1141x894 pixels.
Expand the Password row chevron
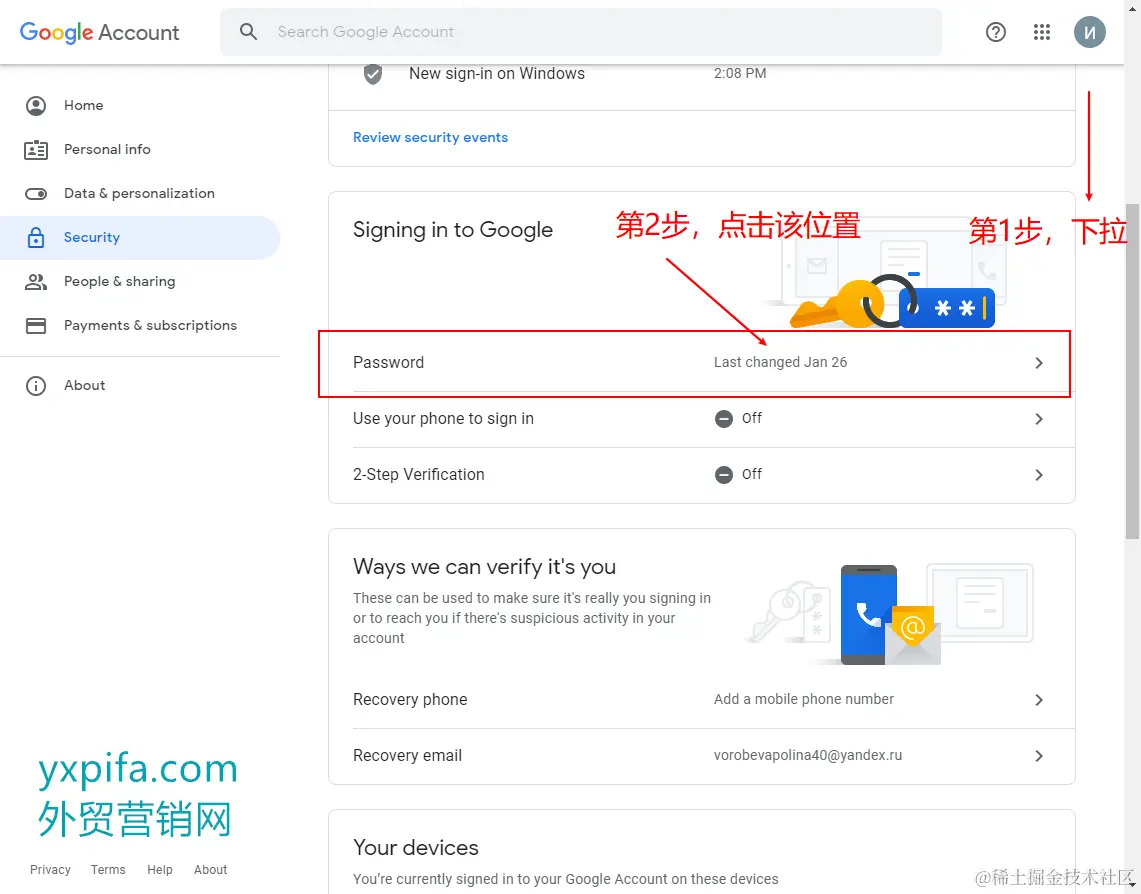(x=1039, y=363)
